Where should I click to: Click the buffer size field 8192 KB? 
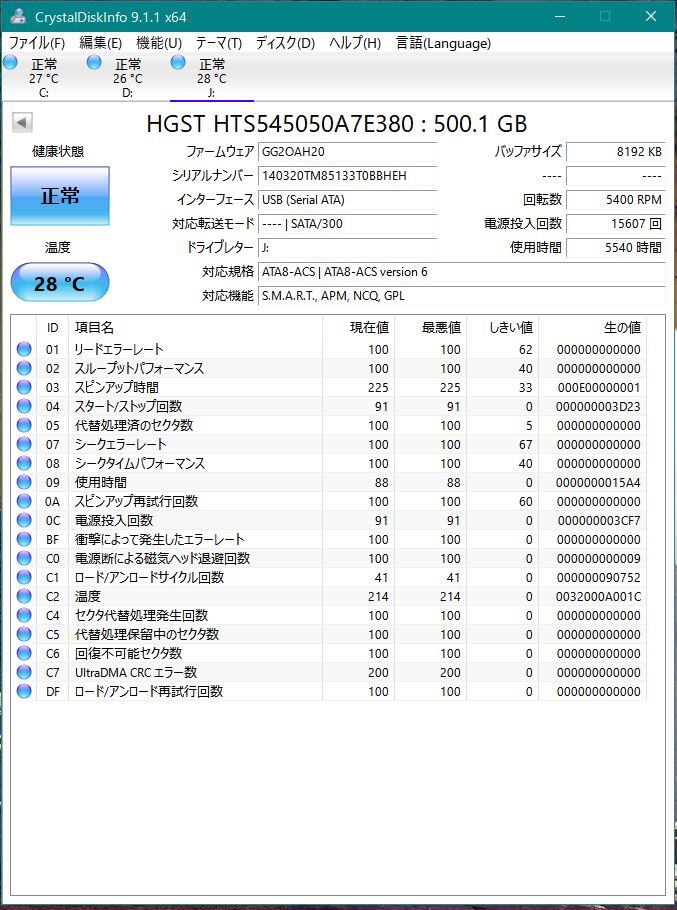616,152
